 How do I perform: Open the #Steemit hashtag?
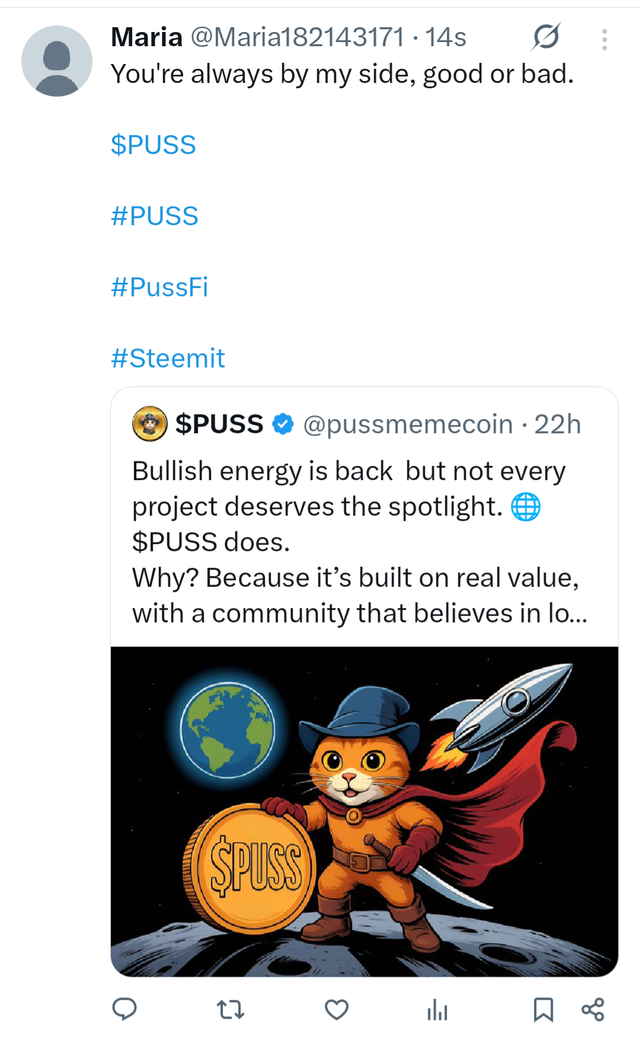coord(168,358)
